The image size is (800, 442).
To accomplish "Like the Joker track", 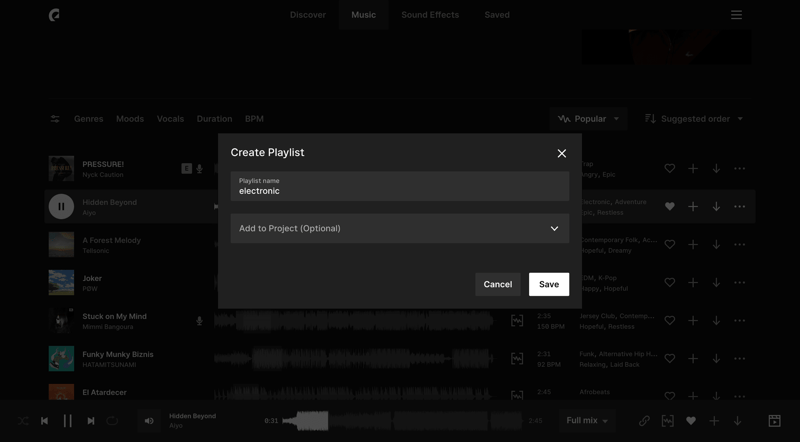I will click(670, 283).
